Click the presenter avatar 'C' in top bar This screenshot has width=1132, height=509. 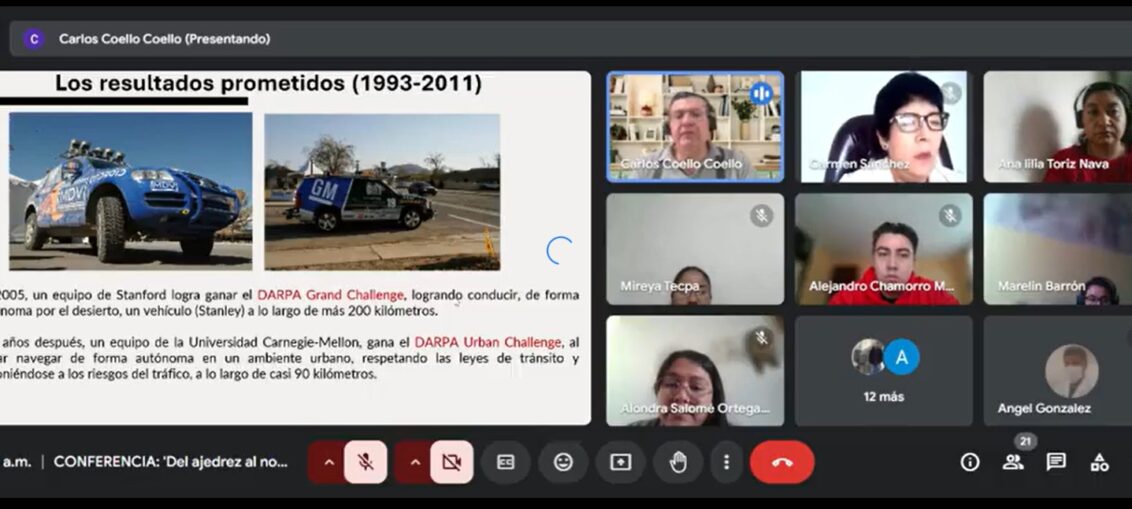[34, 39]
